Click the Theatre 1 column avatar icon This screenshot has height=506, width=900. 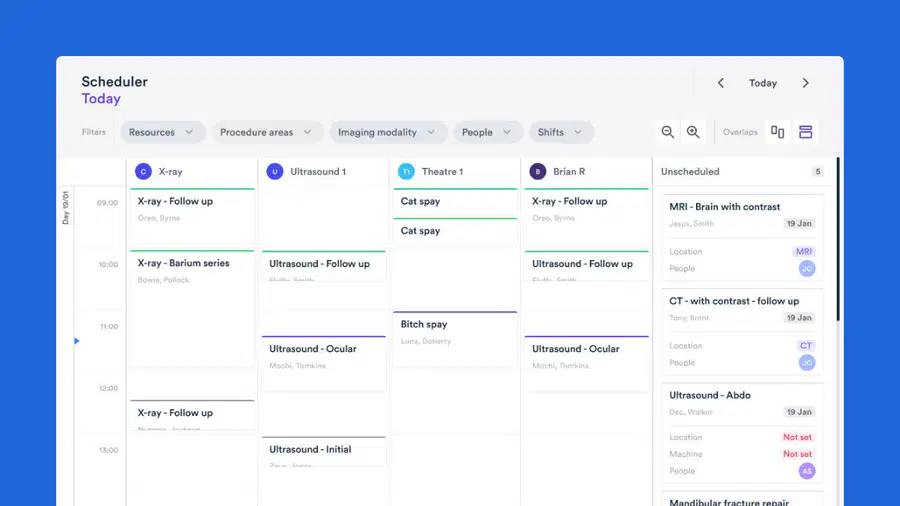coord(406,172)
